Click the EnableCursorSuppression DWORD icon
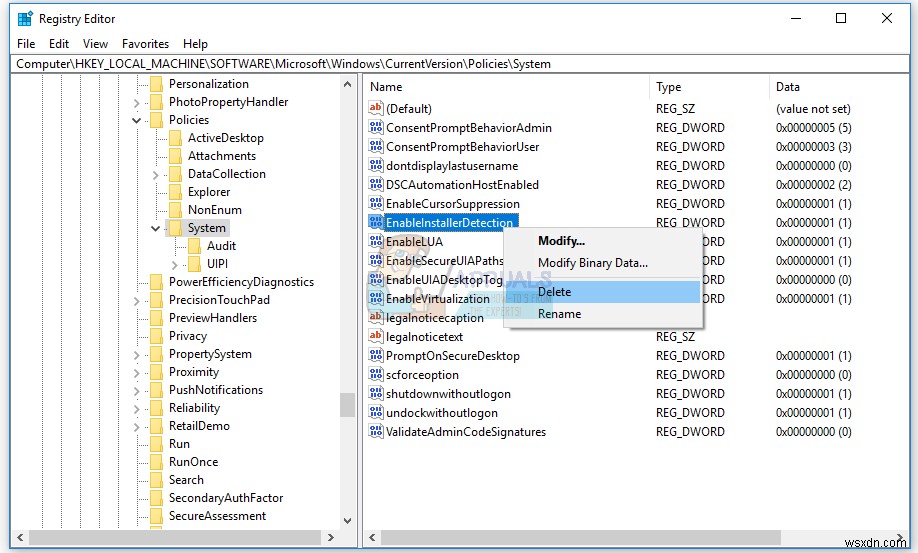This screenshot has width=918, height=553. click(x=375, y=204)
